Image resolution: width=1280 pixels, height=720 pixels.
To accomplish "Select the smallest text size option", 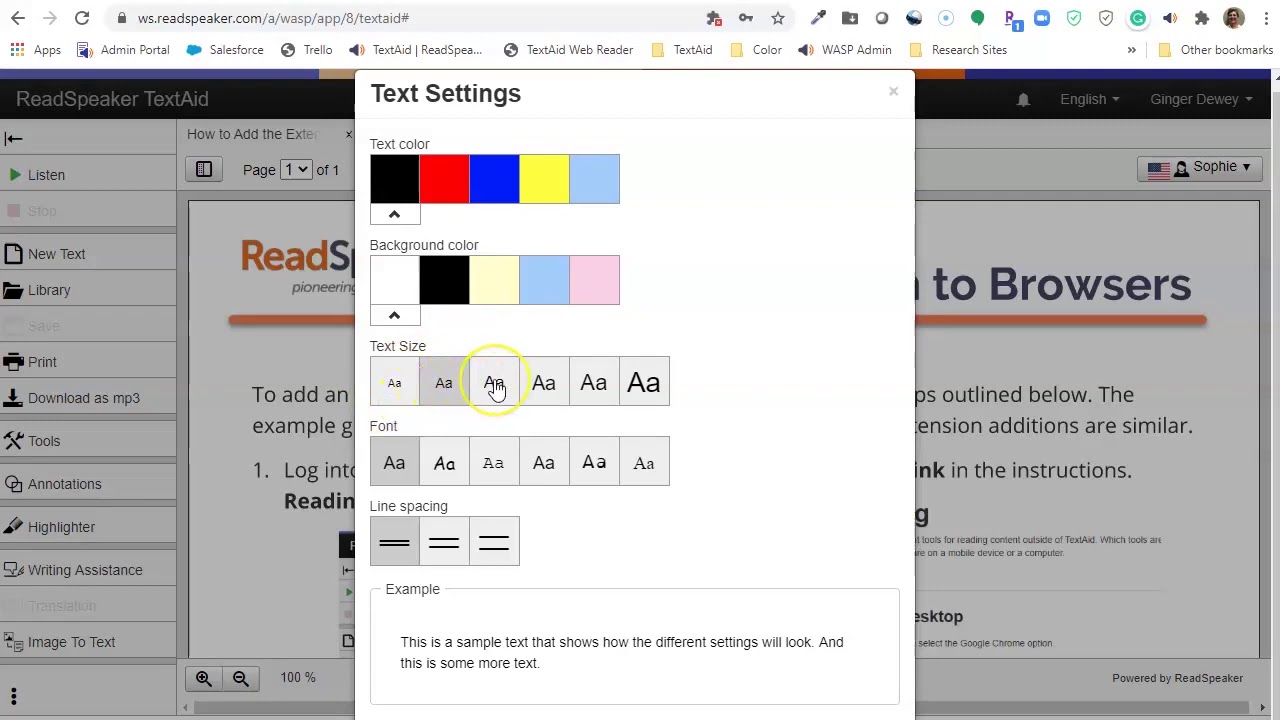I will click(395, 382).
